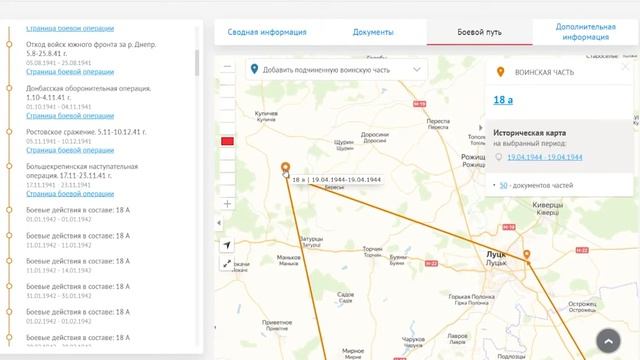
Task: Select timeline marker for Ростовское сражение
Action: (x=9, y=132)
